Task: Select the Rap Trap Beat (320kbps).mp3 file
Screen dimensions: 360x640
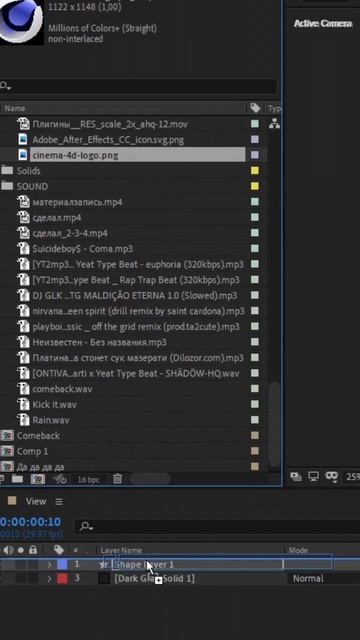Action: 136,280
